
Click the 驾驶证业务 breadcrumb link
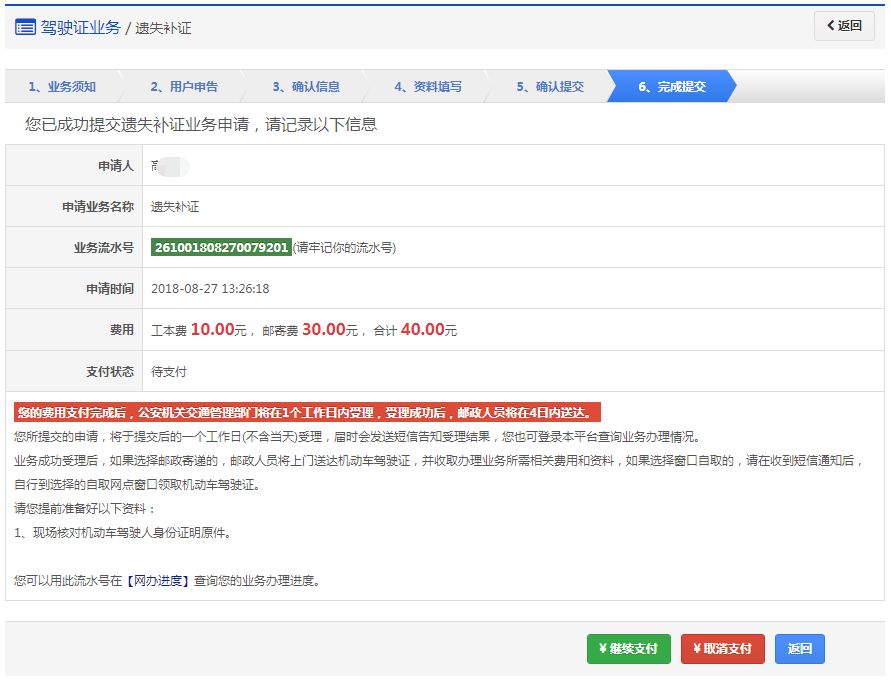[81, 28]
